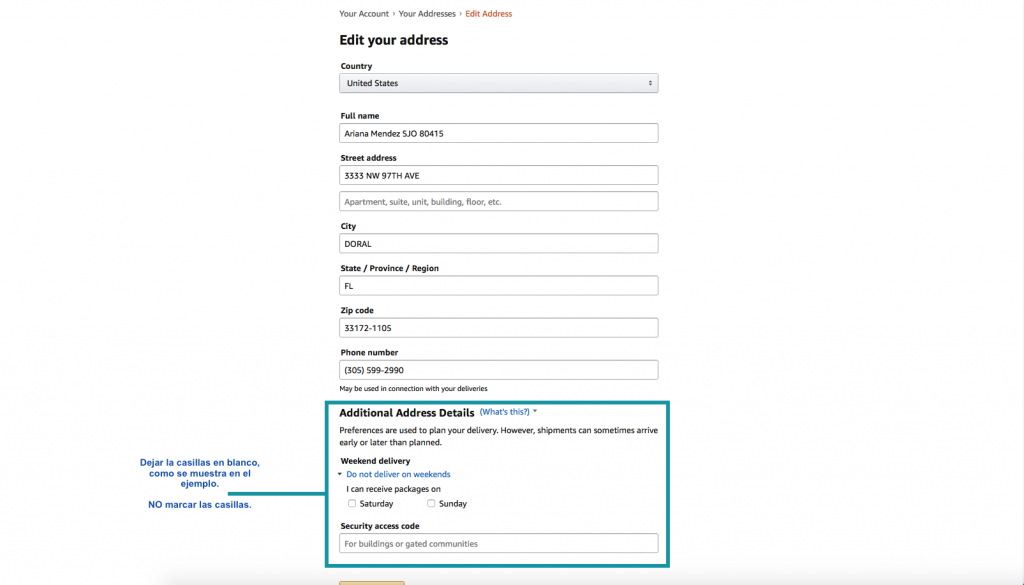The width and height of the screenshot is (1024, 585).
Task: Click the 'May be used in connection' note
Action: (413, 388)
